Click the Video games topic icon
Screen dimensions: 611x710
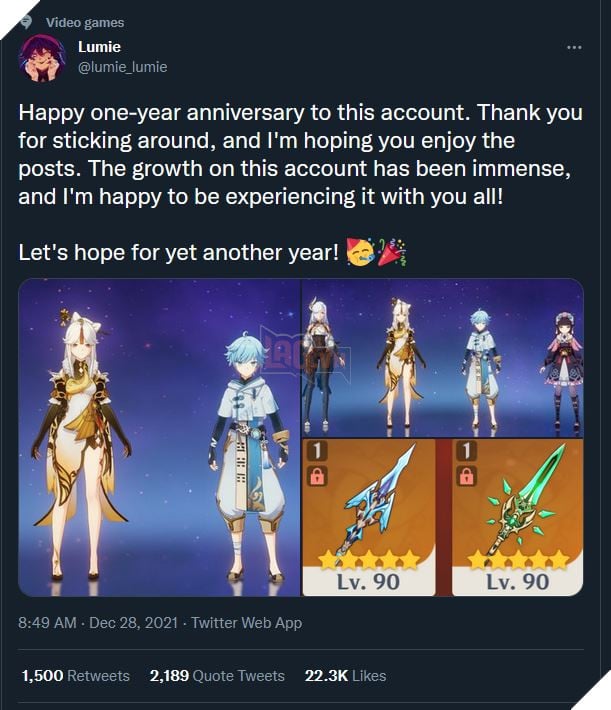[26, 22]
